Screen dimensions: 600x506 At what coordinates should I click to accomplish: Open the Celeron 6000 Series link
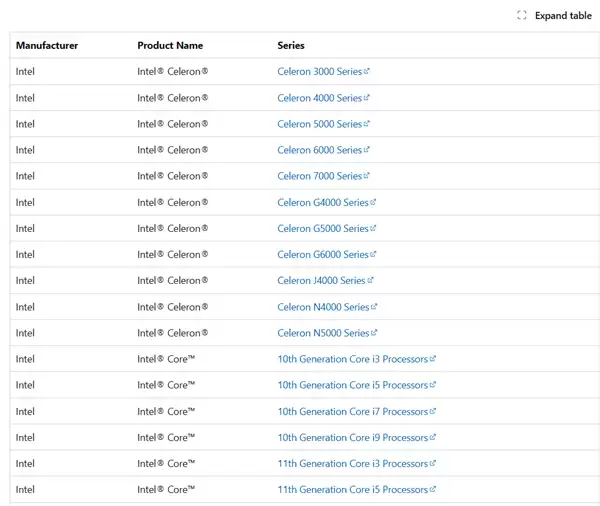[x=319, y=150]
